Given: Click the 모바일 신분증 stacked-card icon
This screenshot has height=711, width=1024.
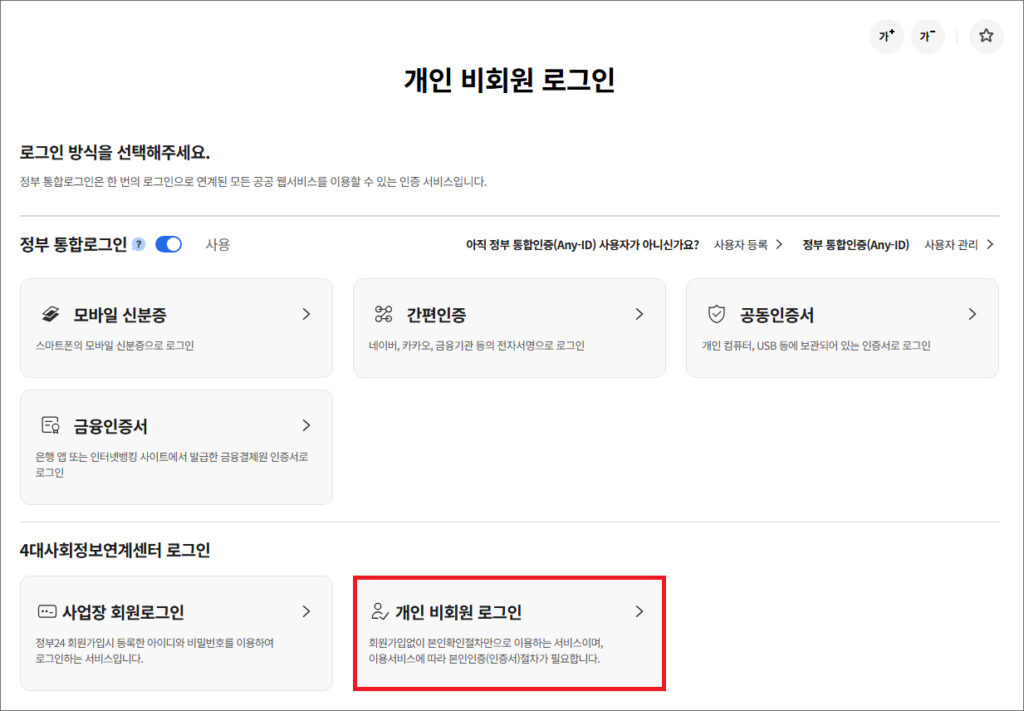Looking at the screenshot, I should 50,315.
